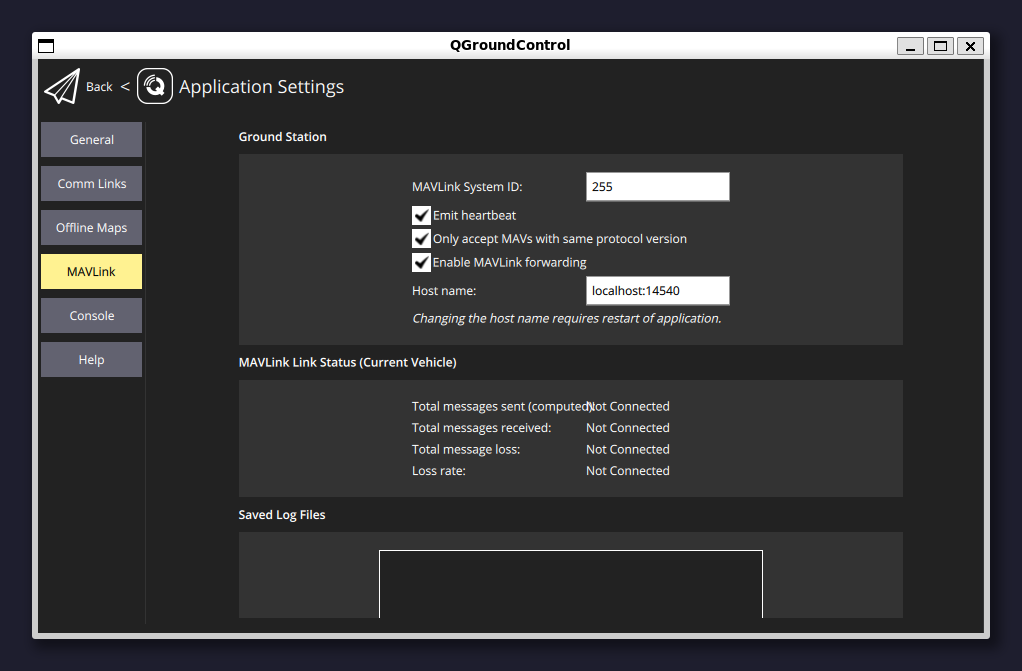The height and width of the screenshot is (671, 1022).
Task: Click the Ground Station heading
Action: [x=282, y=137]
